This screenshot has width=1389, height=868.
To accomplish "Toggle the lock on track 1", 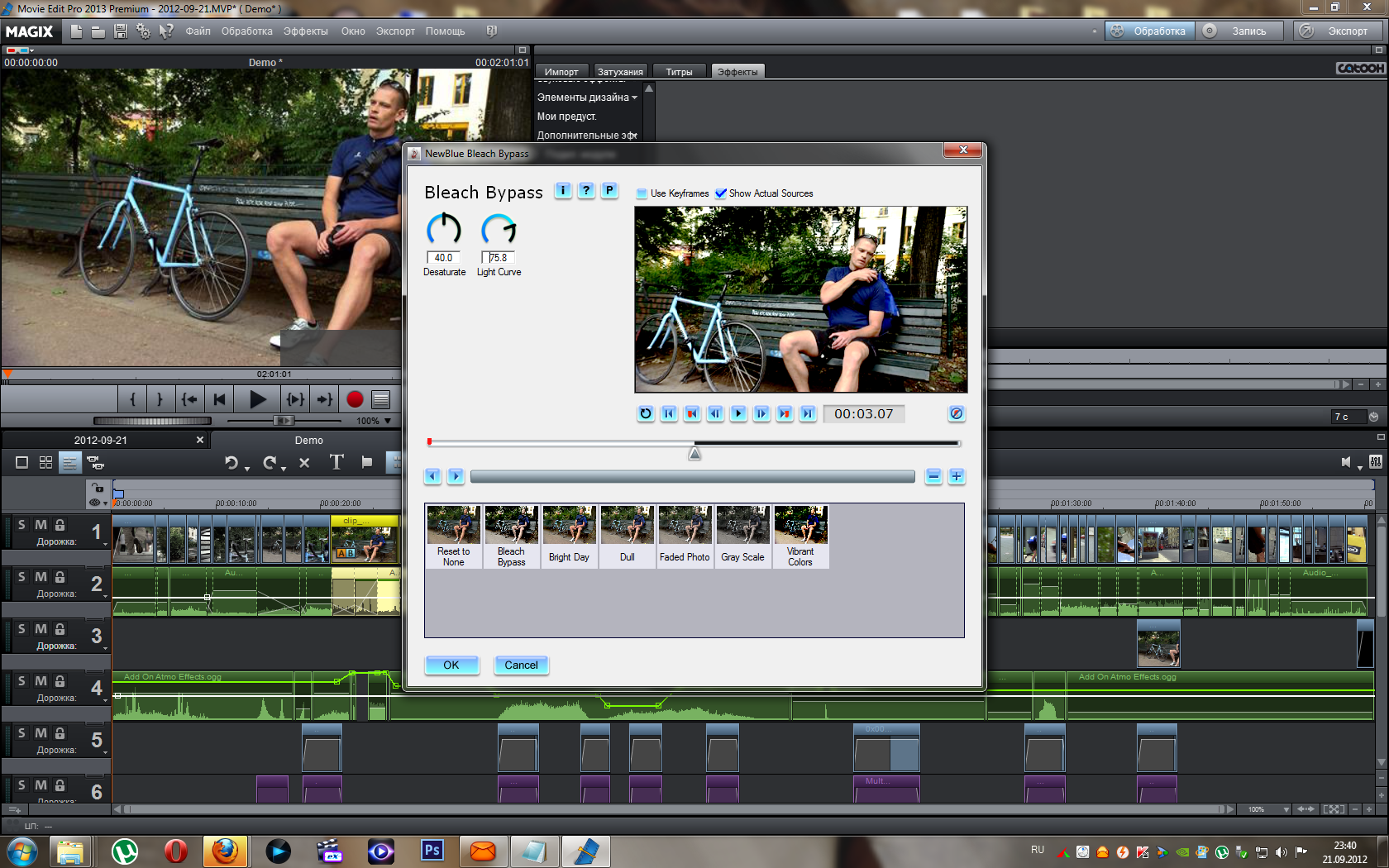I will tap(60, 525).
